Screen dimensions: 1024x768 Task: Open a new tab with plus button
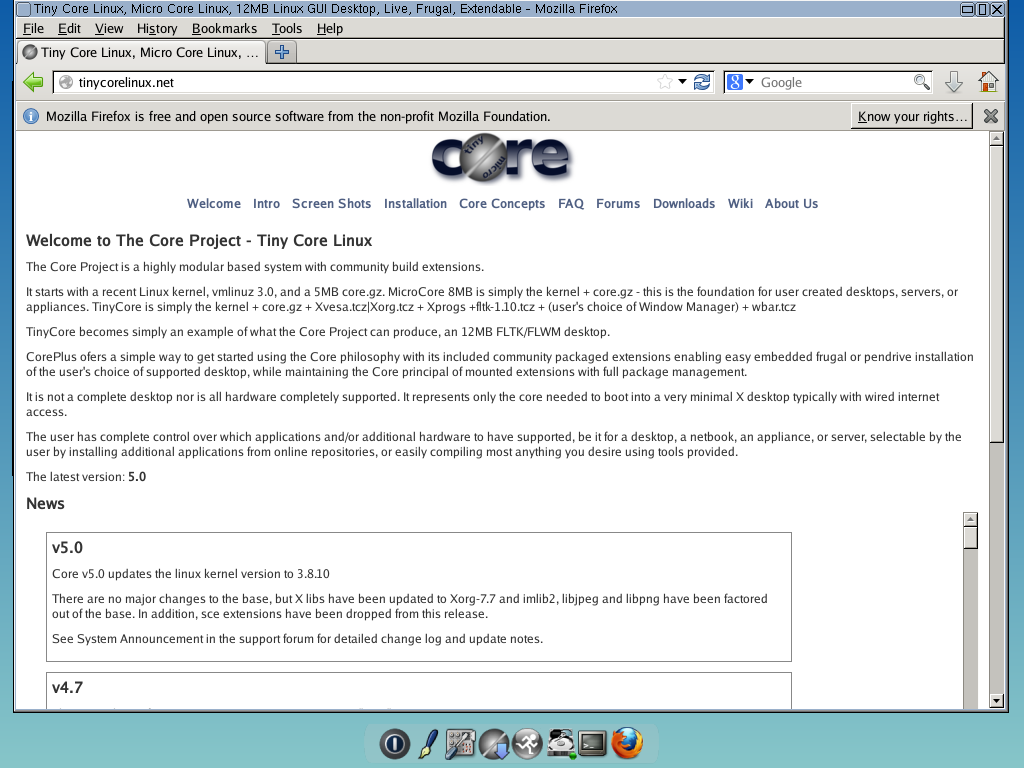(282, 52)
